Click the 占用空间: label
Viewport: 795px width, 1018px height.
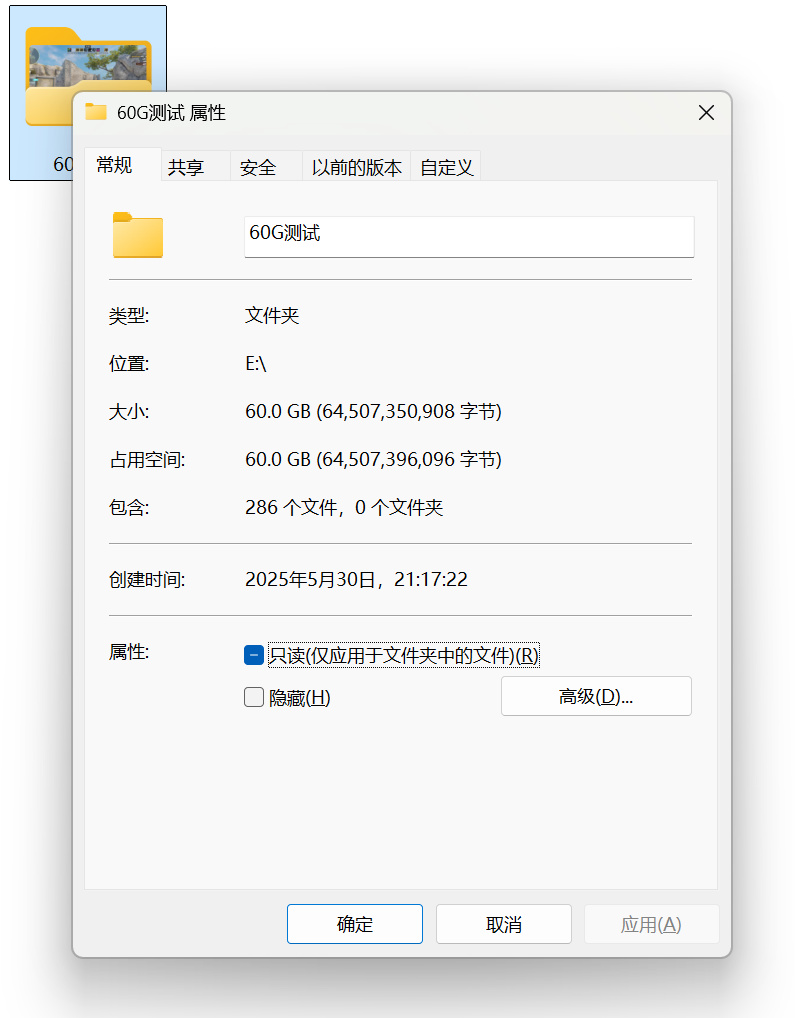tap(147, 460)
